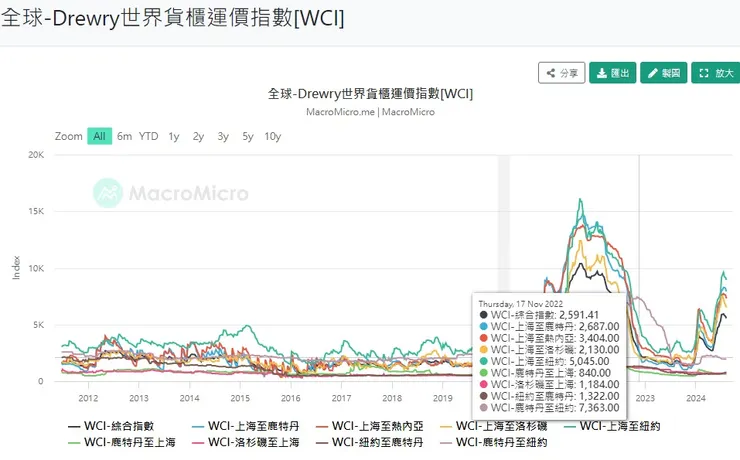
Task: Select the 5y zoom range
Action: pyautogui.click(x=248, y=136)
